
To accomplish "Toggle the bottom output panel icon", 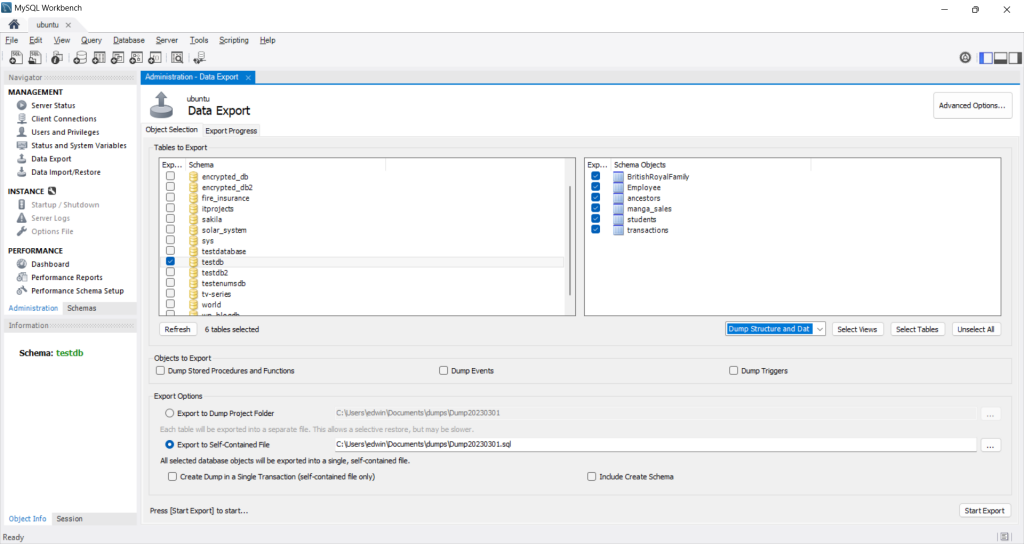I will pos(1000,58).
